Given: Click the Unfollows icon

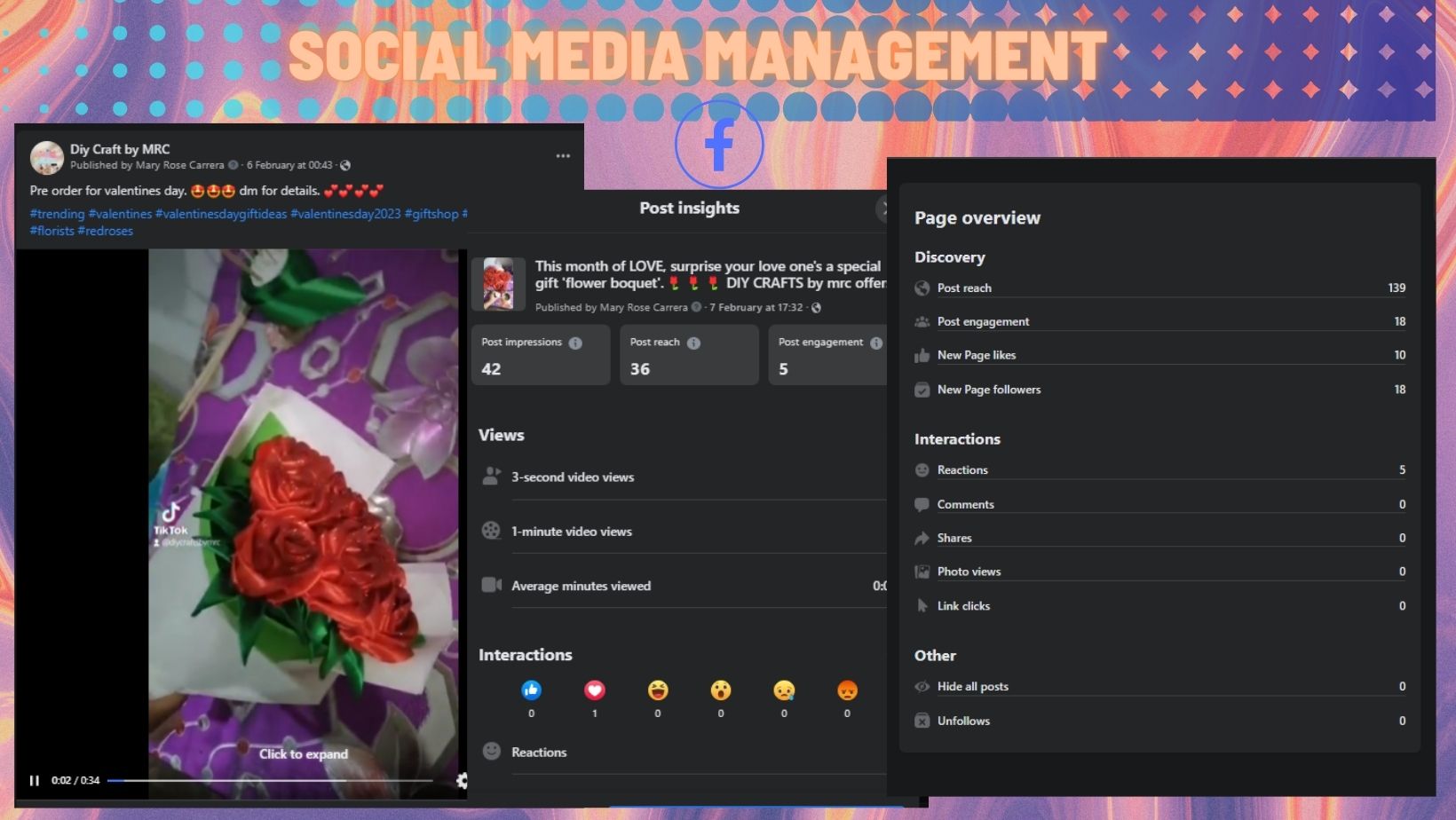Looking at the screenshot, I should (922, 721).
